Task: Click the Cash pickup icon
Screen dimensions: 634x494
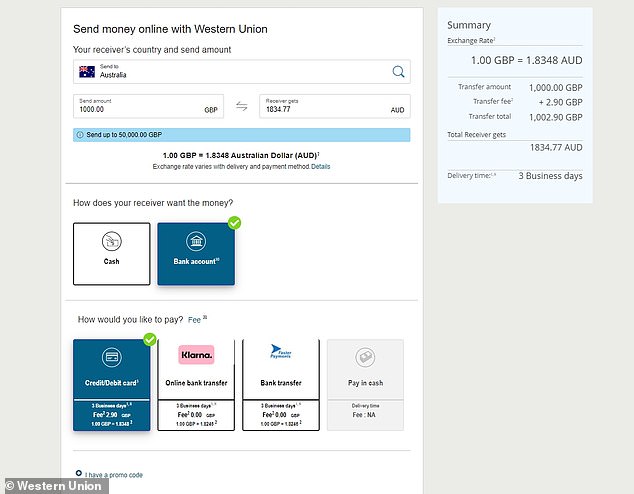Action: [x=112, y=241]
